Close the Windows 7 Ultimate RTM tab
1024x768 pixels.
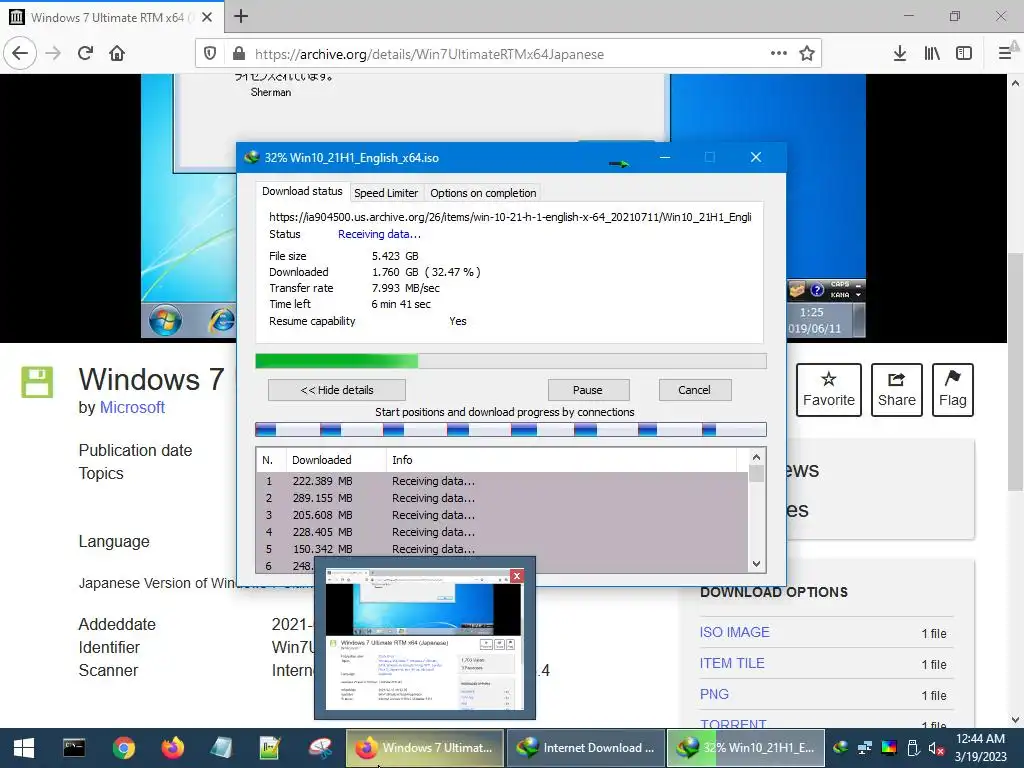[207, 17]
